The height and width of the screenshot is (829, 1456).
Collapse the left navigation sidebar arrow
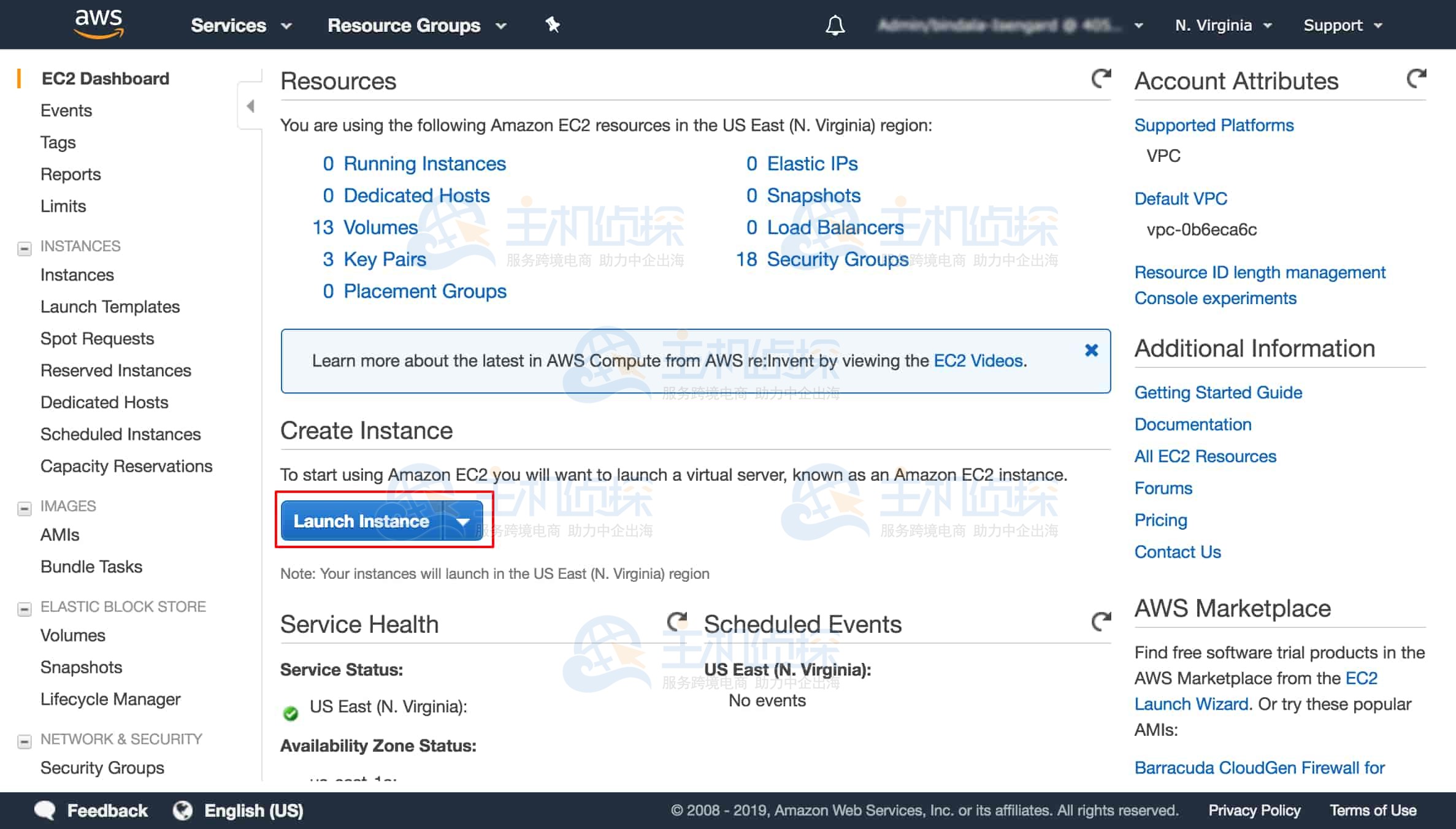point(250,106)
